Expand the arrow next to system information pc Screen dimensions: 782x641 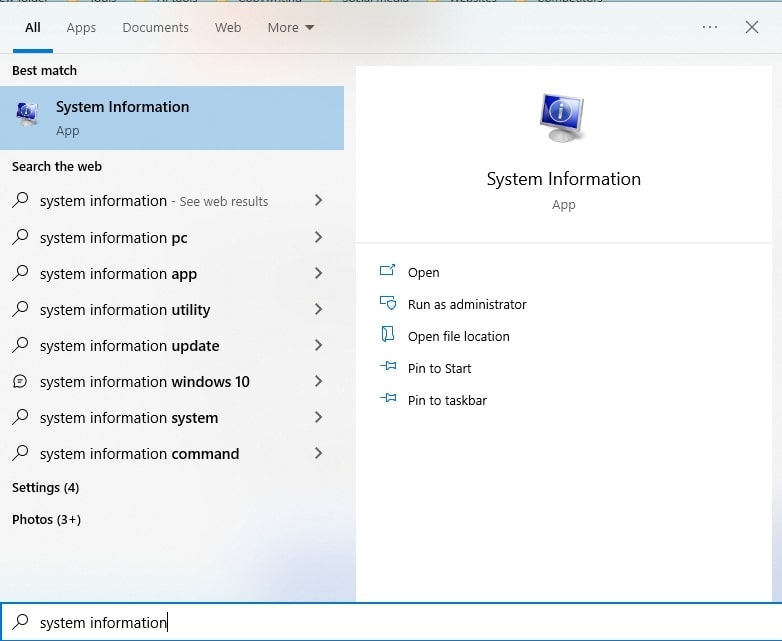(318, 237)
